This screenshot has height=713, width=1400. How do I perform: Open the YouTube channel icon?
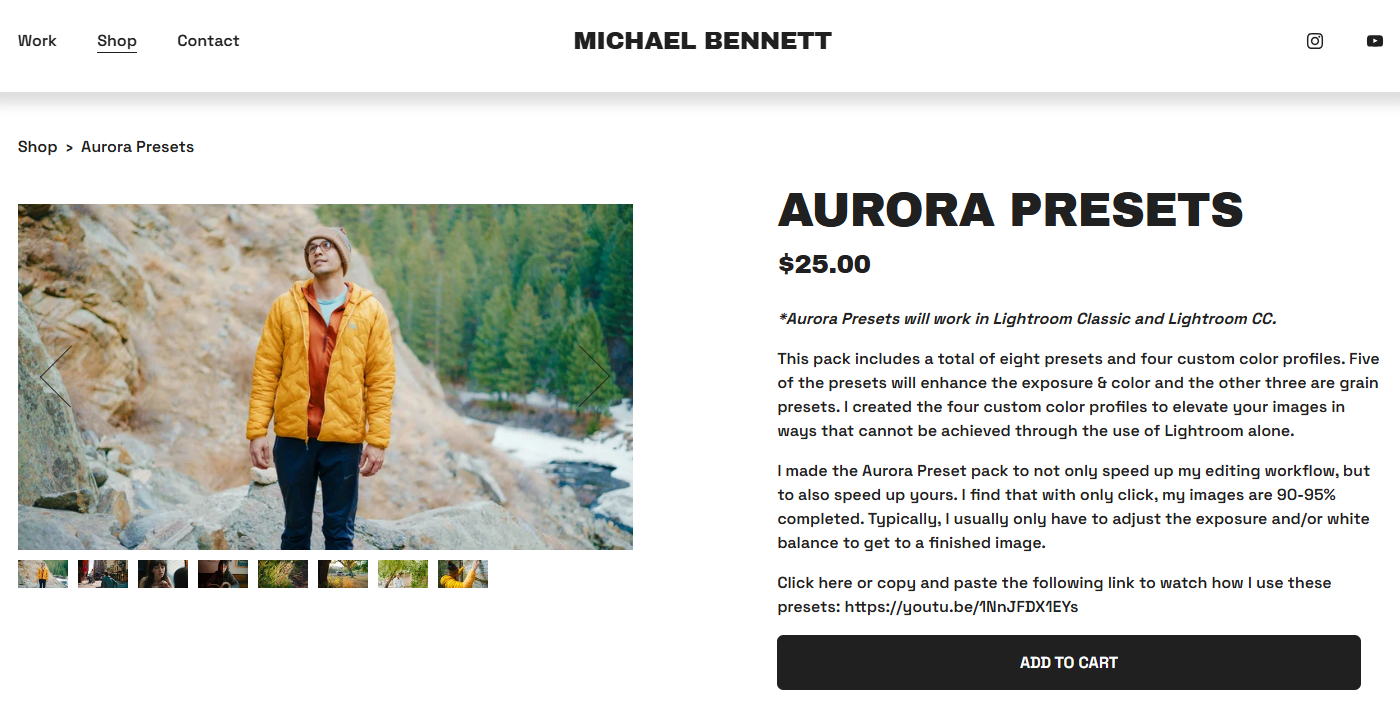point(1375,41)
